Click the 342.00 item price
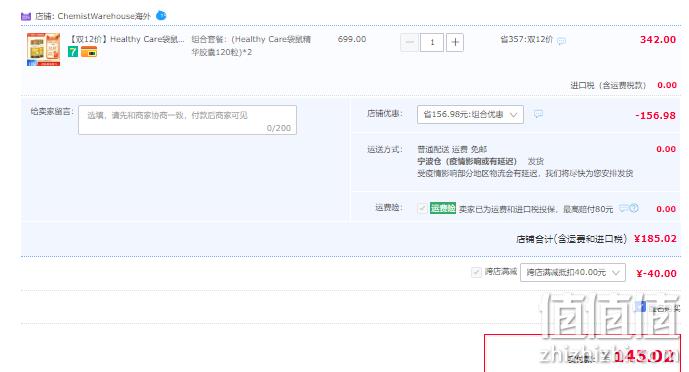Screen dimensions: 689x372 point(658,40)
